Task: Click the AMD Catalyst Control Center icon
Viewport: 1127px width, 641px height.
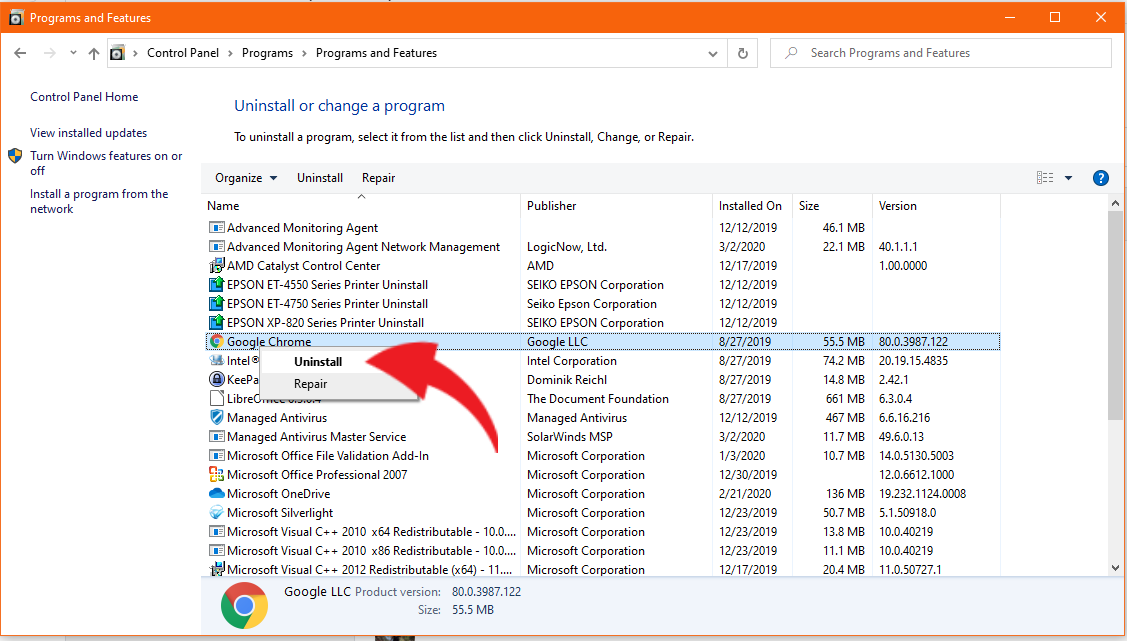Action: pos(217,266)
